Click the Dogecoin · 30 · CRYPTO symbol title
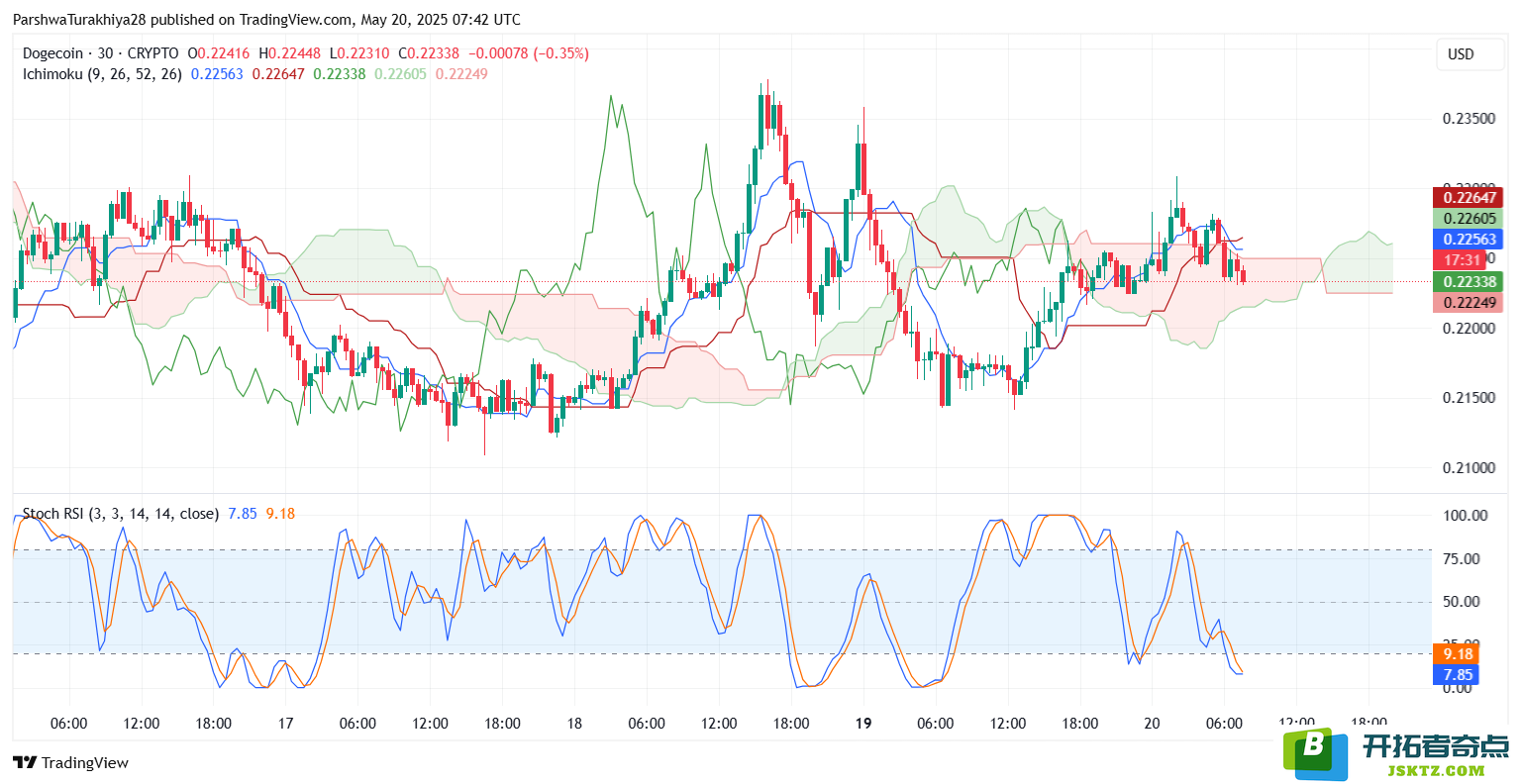Viewport: 1521px width, 784px height. click(100, 53)
